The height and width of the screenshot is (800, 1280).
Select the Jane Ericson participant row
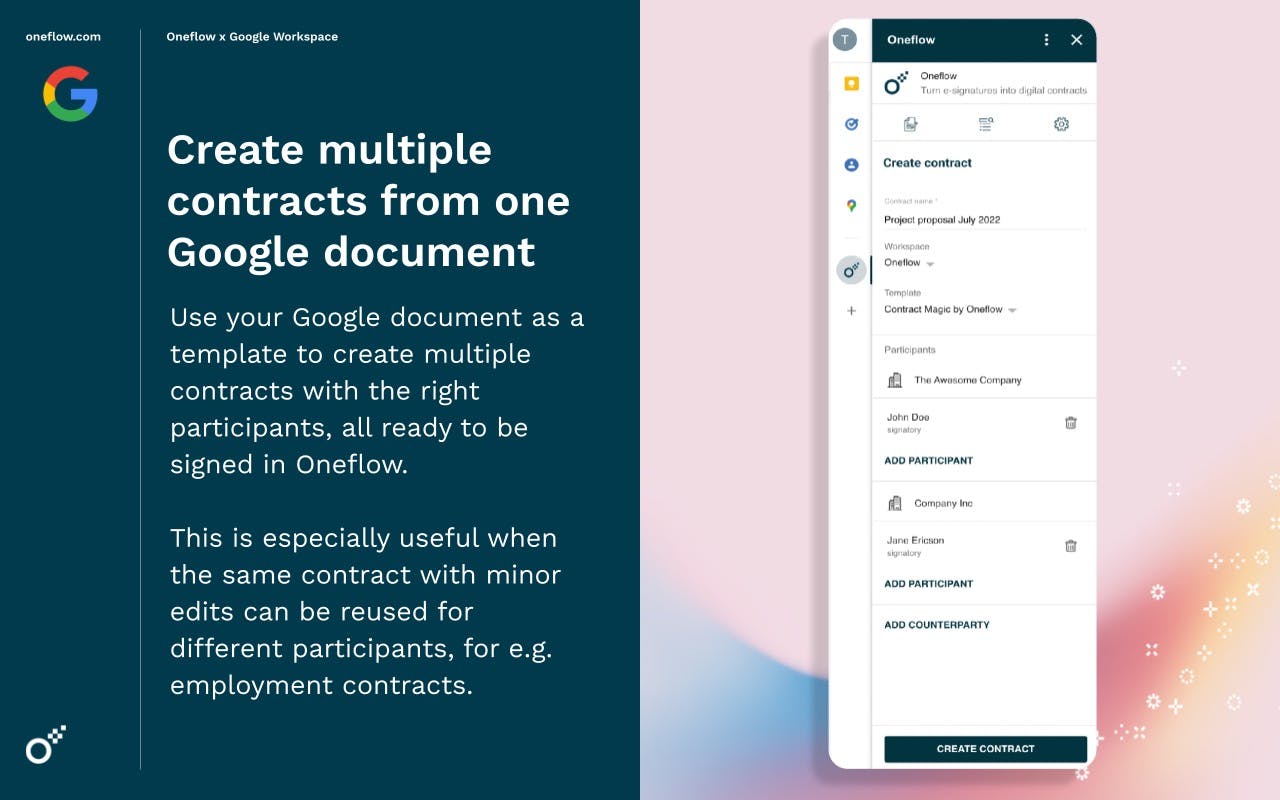(x=984, y=545)
